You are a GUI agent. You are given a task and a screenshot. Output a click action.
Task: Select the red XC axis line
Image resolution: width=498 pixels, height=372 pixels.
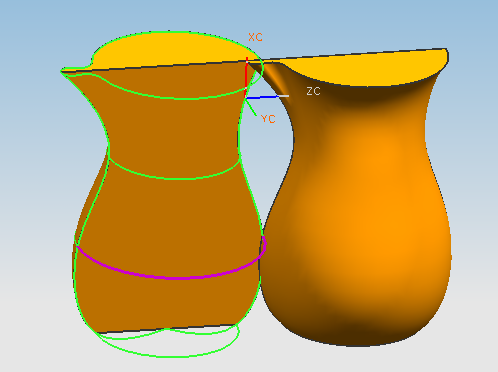pyautogui.click(x=247, y=77)
